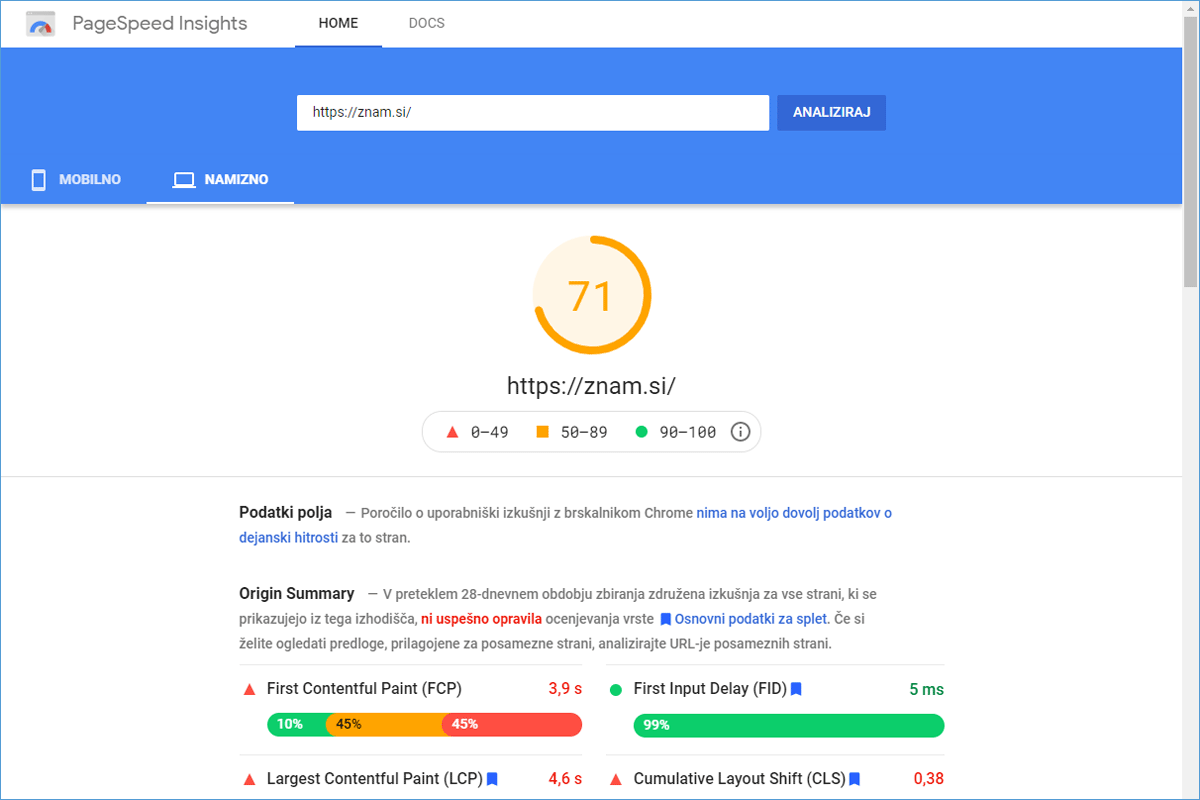The image size is (1200, 800).
Task: Click the PageSpeed Insights logo icon
Action: [x=41, y=24]
